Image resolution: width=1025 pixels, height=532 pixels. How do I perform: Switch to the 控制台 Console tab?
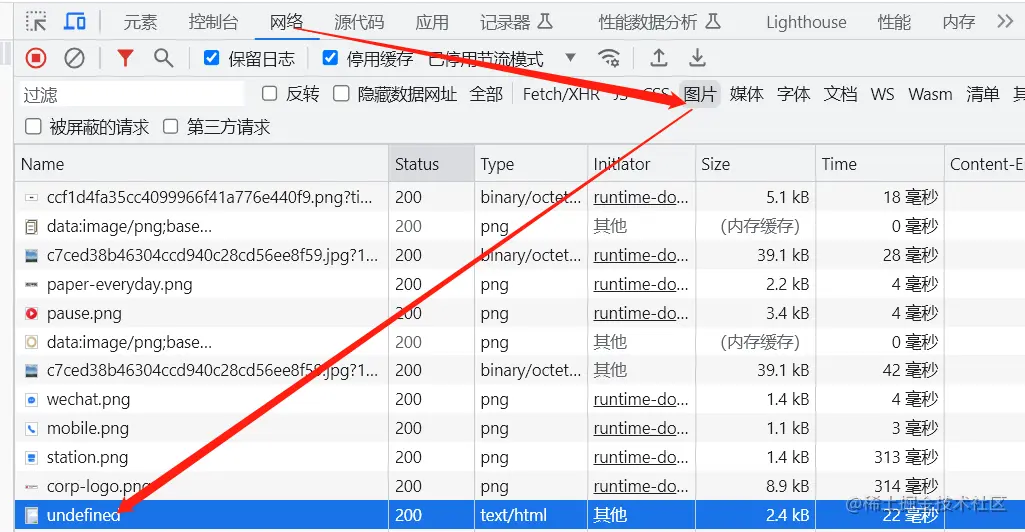(213, 22)
